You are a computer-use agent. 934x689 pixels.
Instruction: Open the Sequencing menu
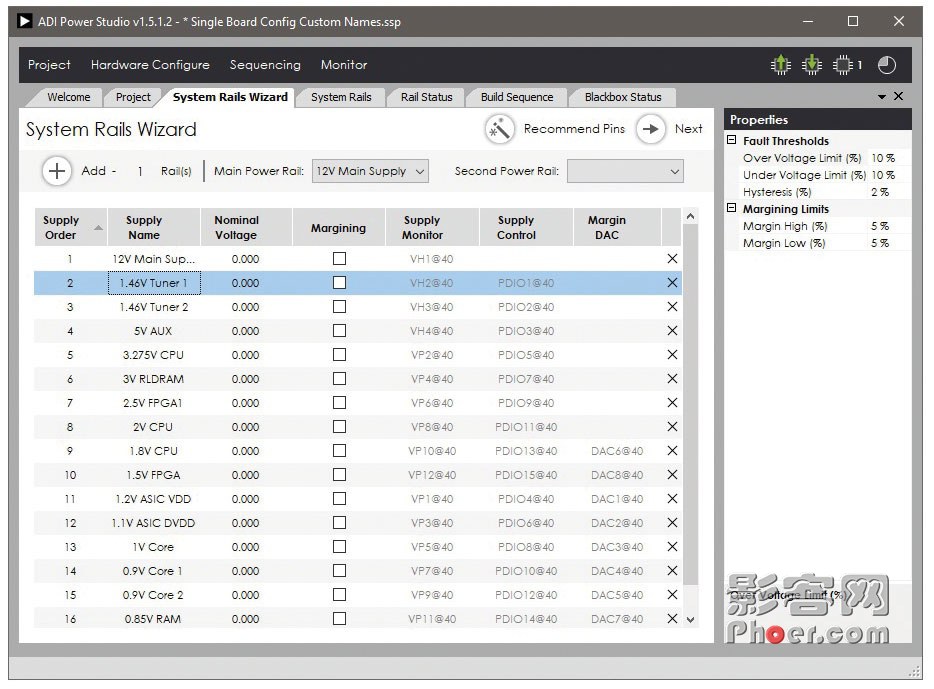[265, 64]
